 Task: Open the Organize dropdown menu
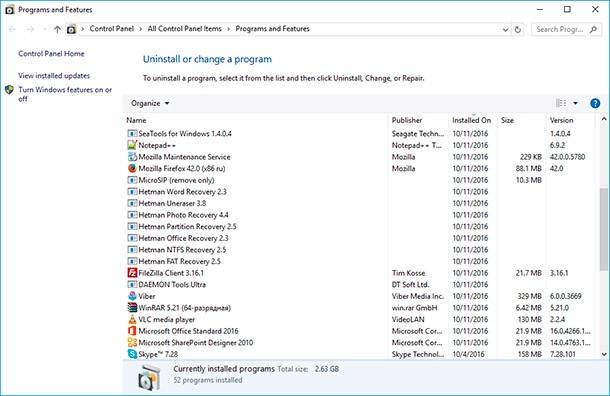(150, 103)
